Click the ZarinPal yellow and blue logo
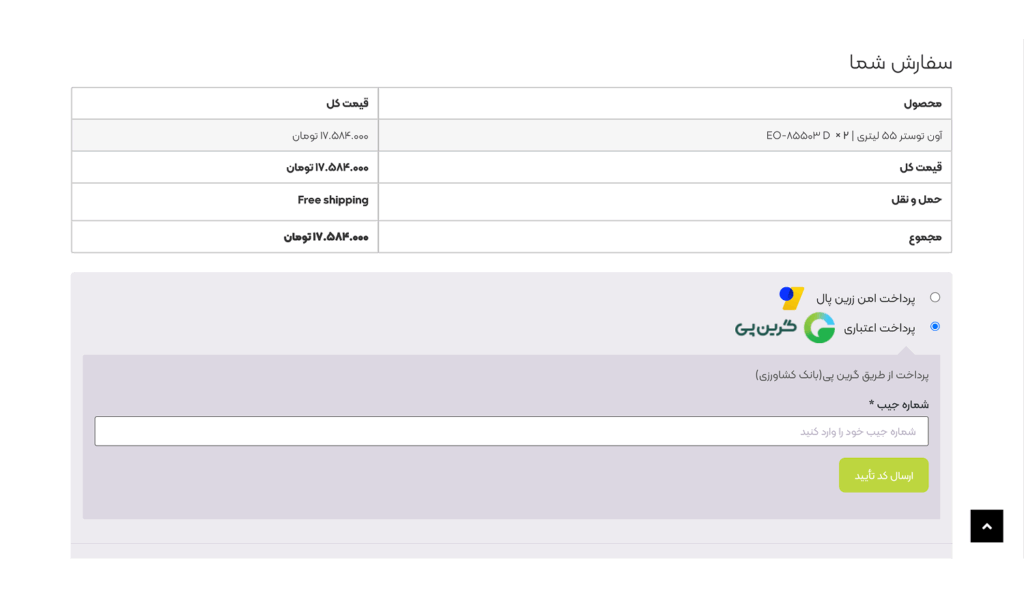This screenshot has height=597, width=1024. (x=792, y=298)
